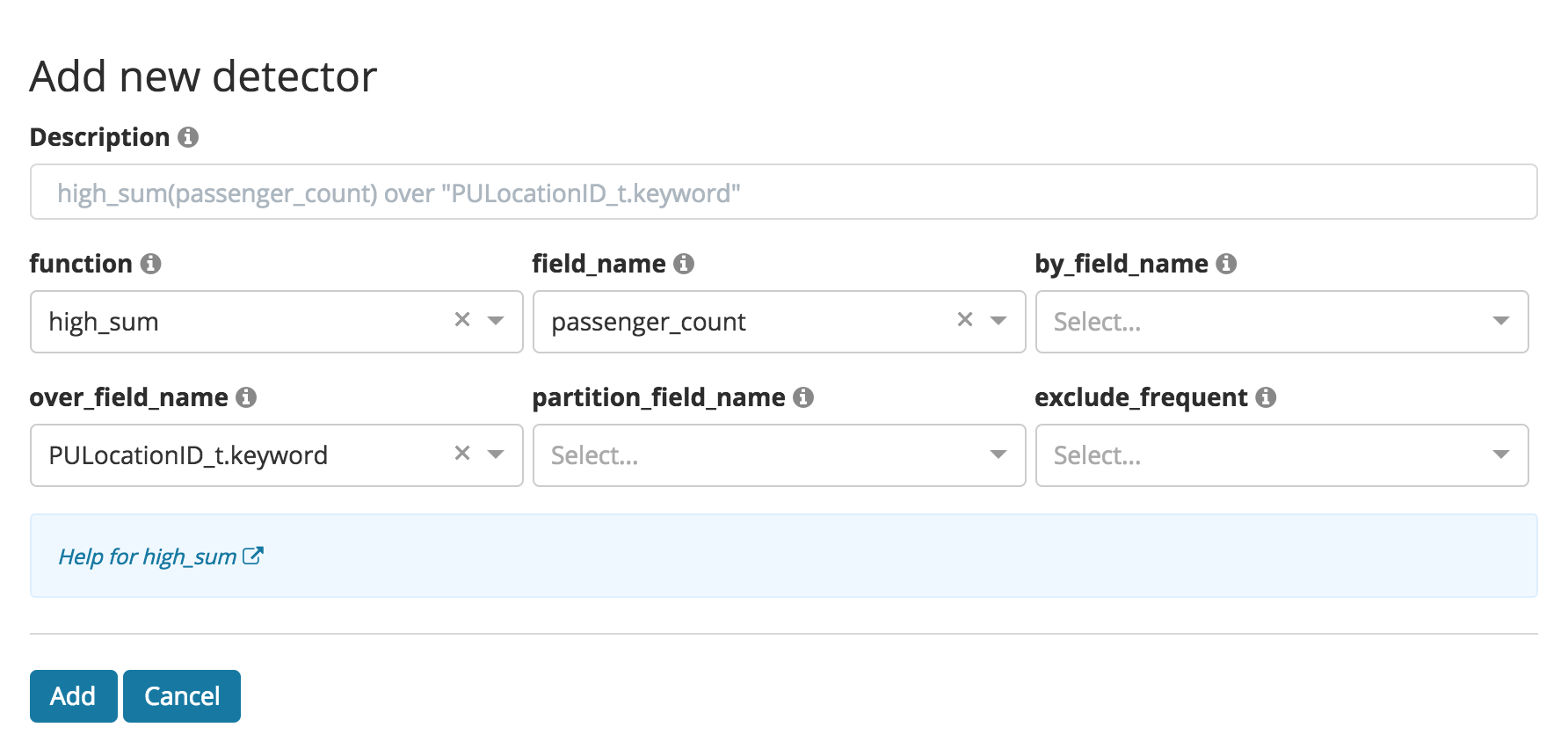The image size is (1568, 749).
Task: Expand the field_name dropdown arrow
Action: coord(998,322)
